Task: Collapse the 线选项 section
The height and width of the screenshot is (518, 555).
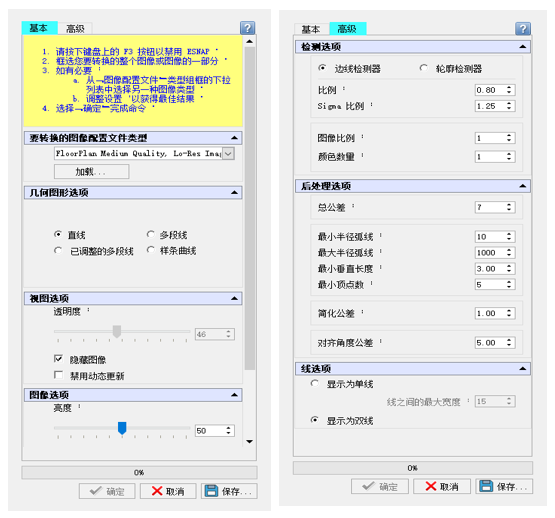Action: pos(523,369)
